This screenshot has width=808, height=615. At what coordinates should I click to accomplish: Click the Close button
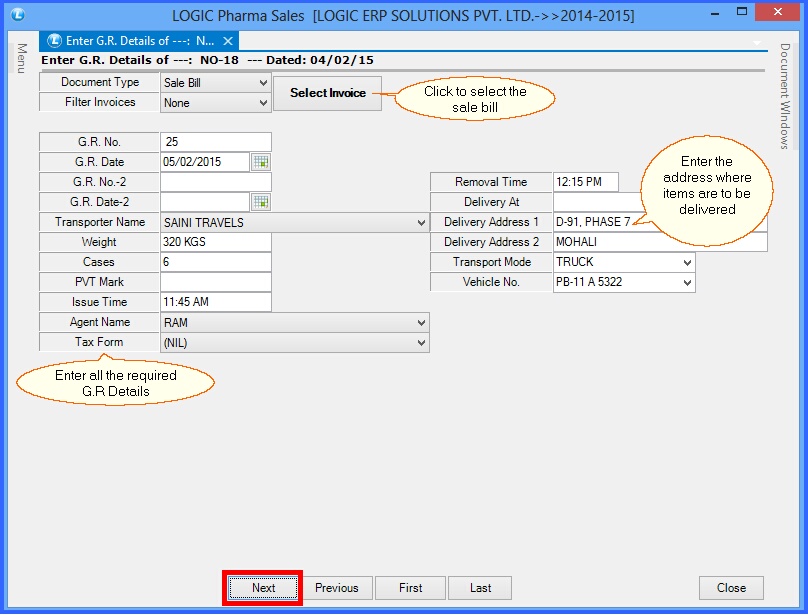tap(731, 588)
